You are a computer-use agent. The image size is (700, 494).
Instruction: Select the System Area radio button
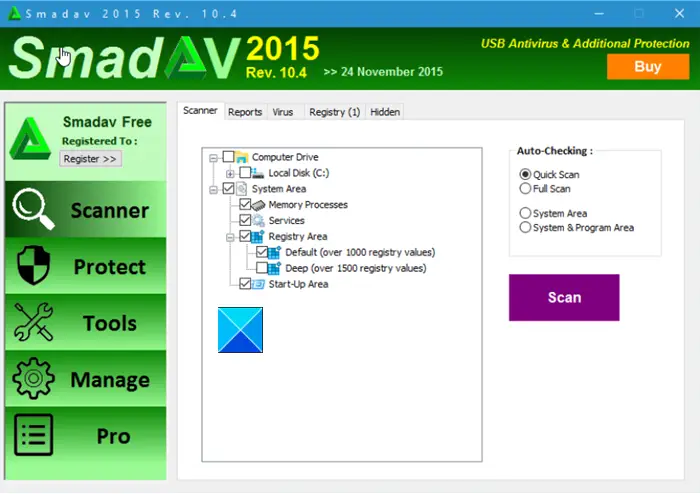[525, 213]
